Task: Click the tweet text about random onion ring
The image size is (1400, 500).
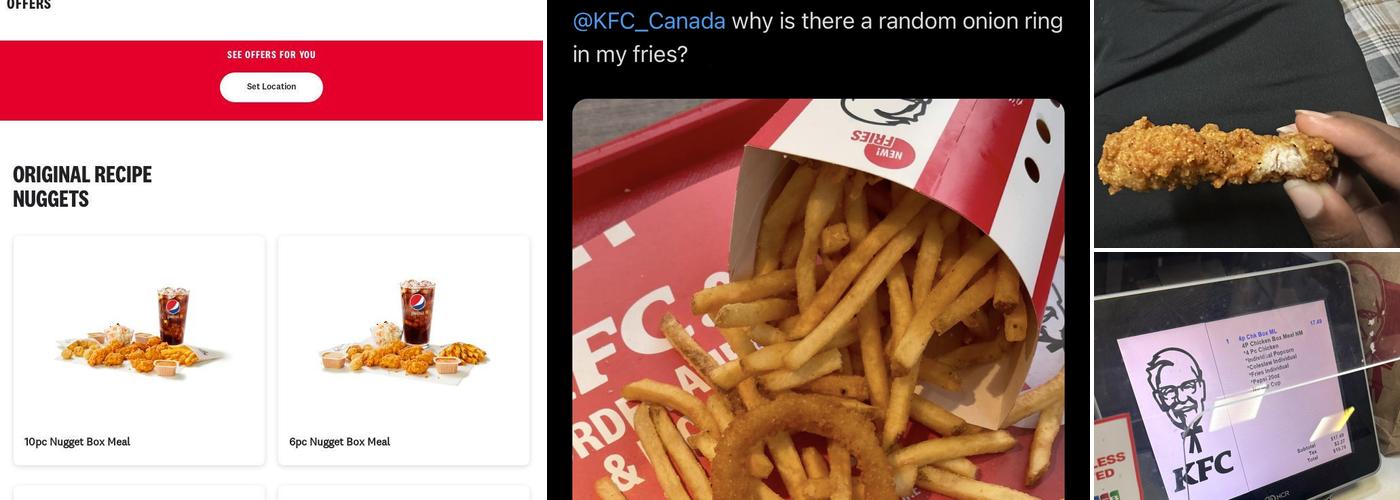Action: tap(817, 37)
